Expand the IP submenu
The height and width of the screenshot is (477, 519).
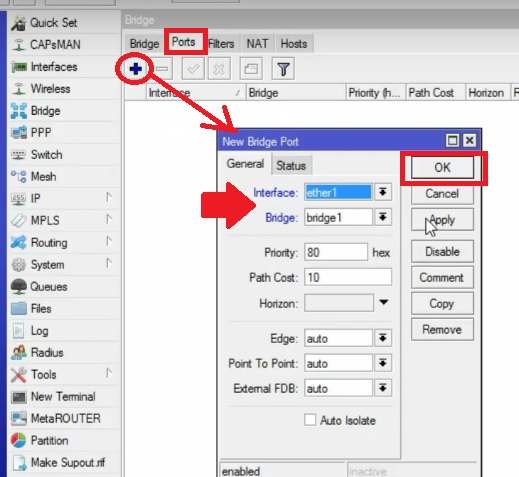(x=63, y=198)
